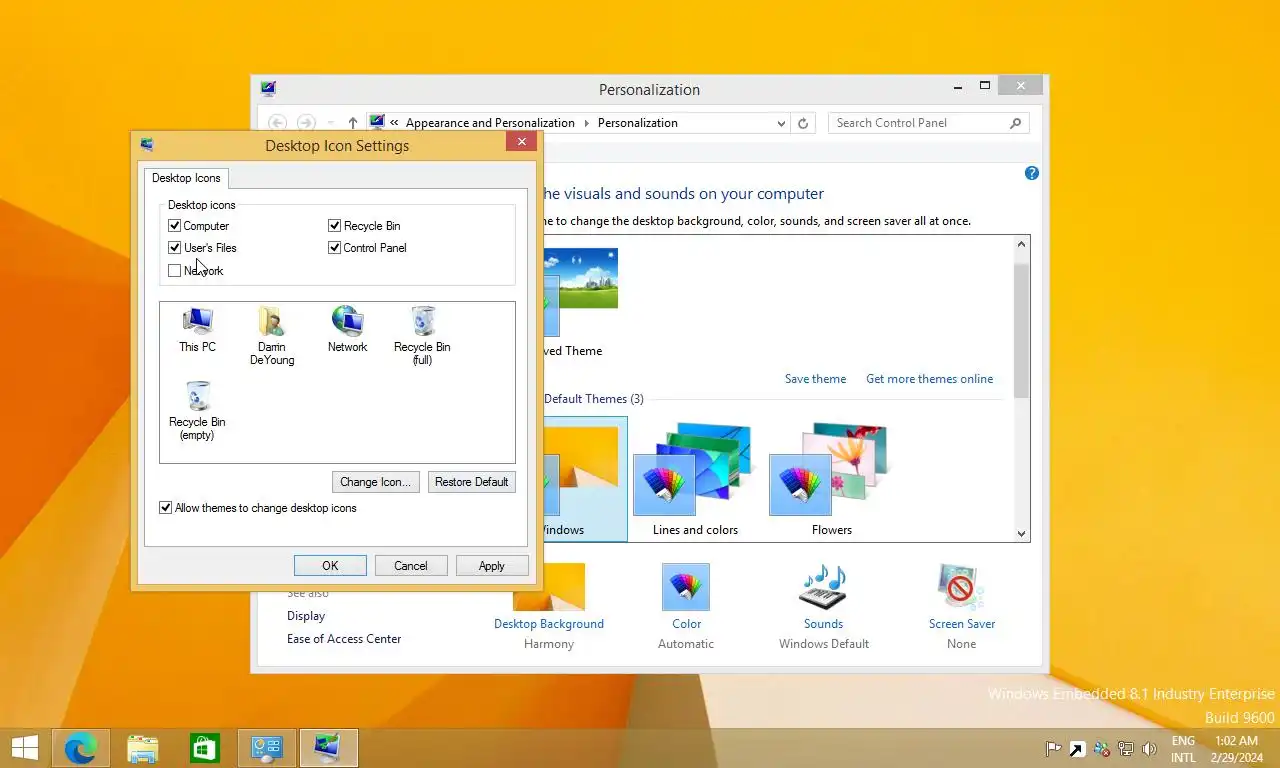This screenshot has height=768, width=1280.
Task: Expand the address bar history dropdown
Action: click(x=781, y=123)
